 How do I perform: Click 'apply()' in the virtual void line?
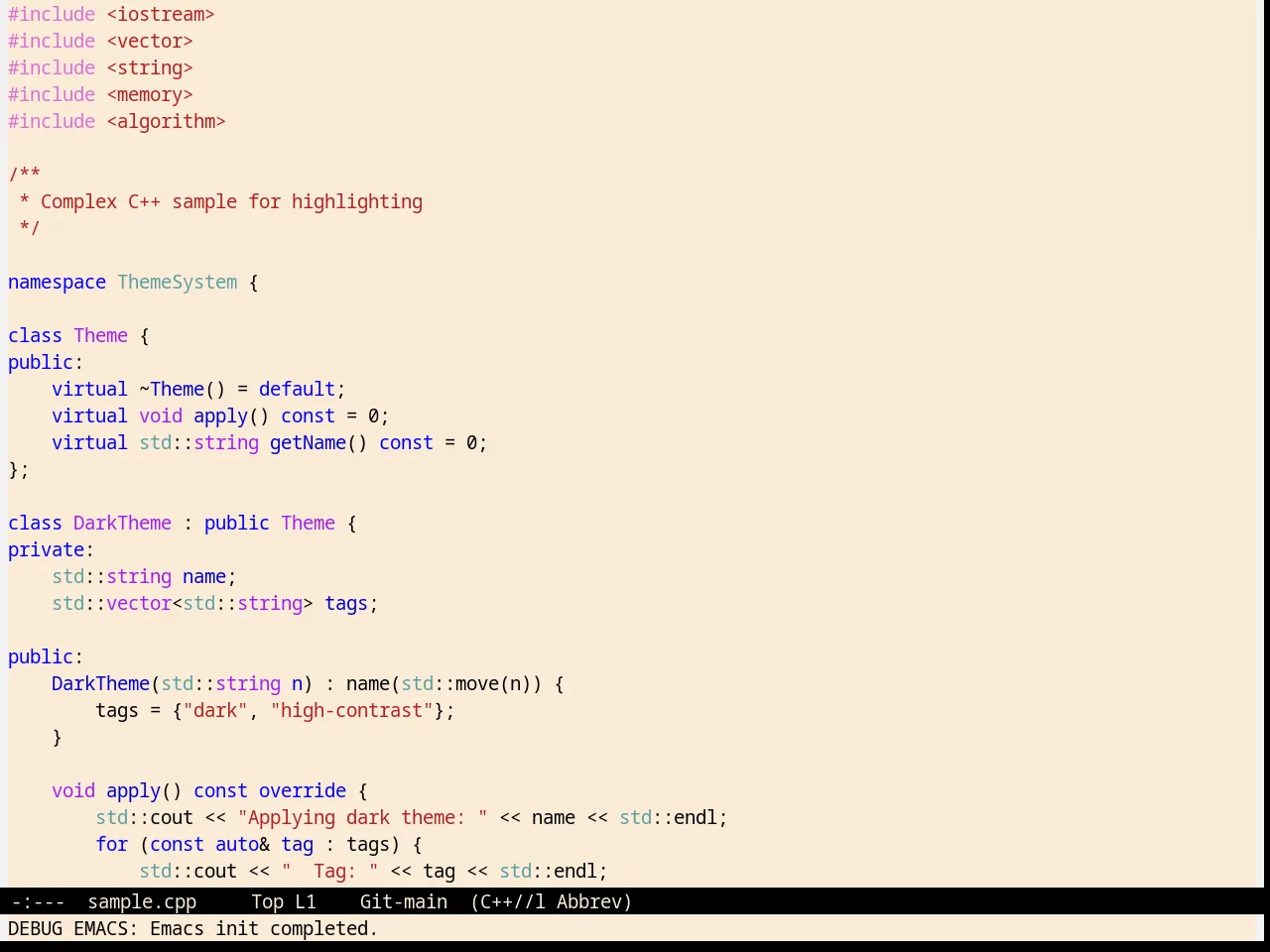[231, 416]
